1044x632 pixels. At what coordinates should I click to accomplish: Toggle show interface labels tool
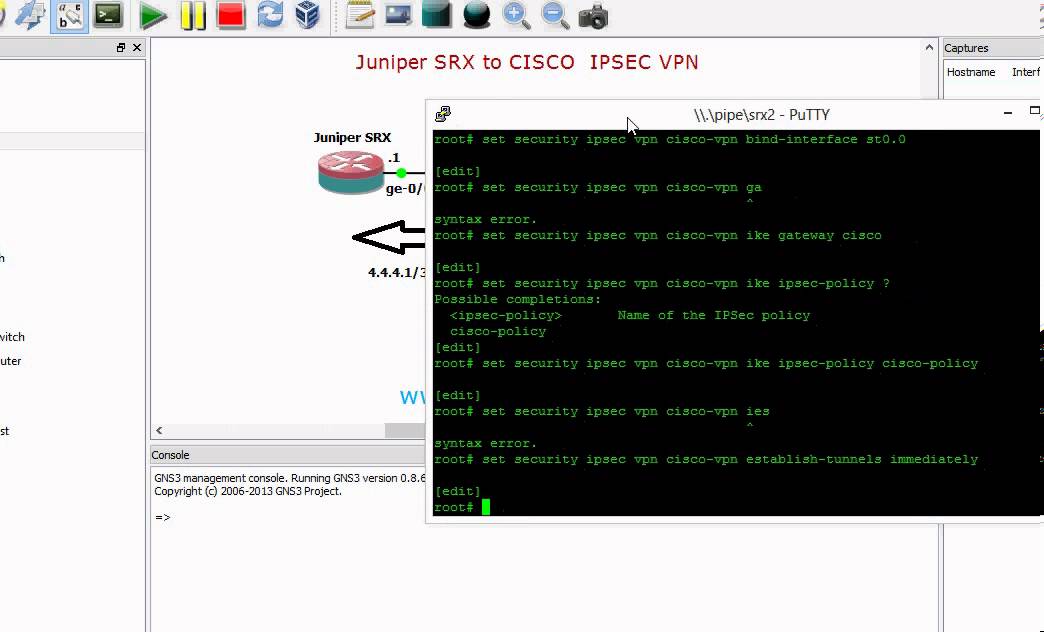70,16
